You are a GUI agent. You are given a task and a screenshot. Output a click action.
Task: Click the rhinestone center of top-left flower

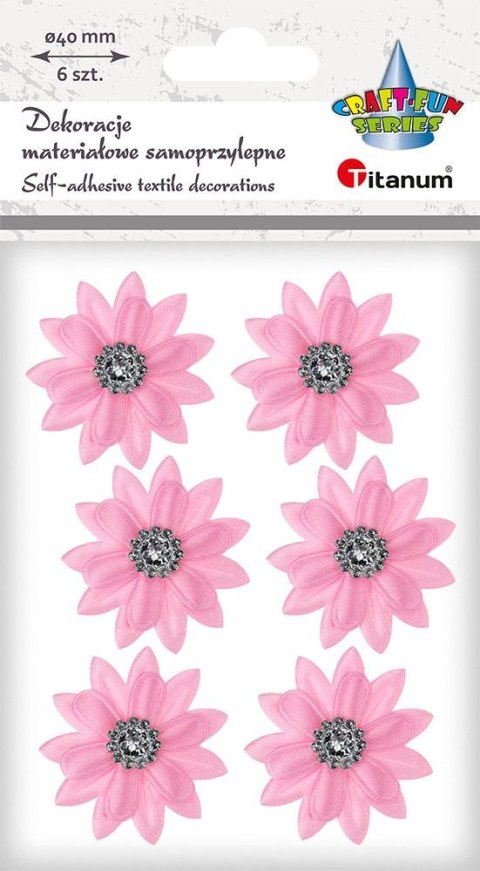(120, 368)
